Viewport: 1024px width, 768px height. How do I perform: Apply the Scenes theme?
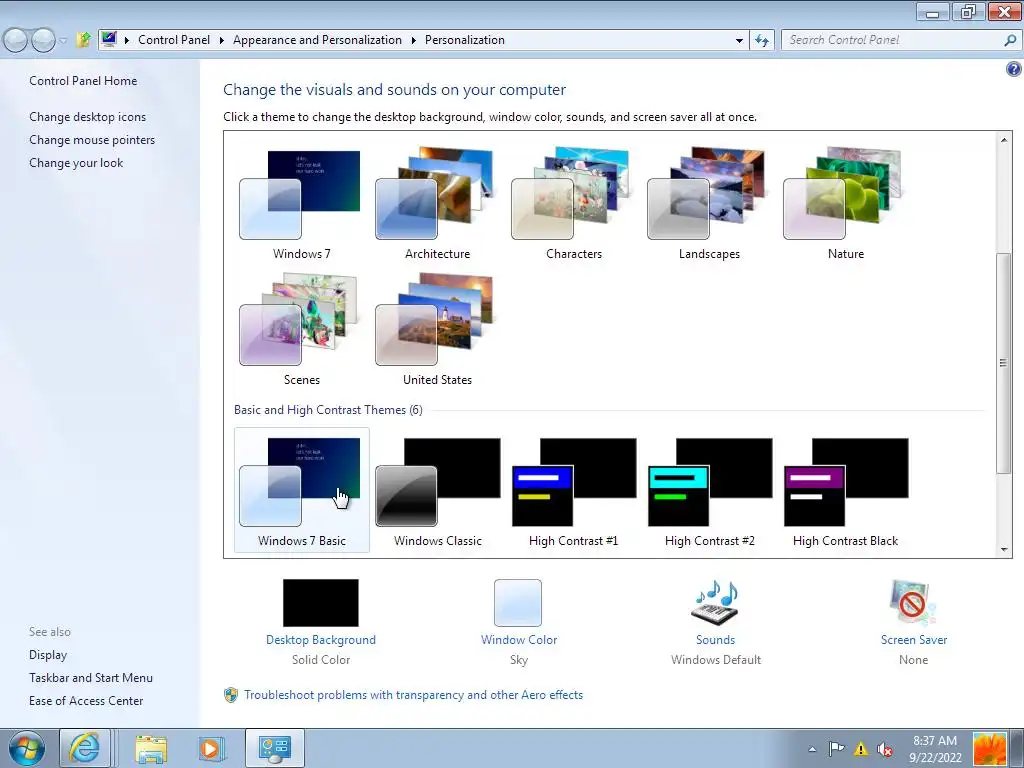[x=301, y=328]
